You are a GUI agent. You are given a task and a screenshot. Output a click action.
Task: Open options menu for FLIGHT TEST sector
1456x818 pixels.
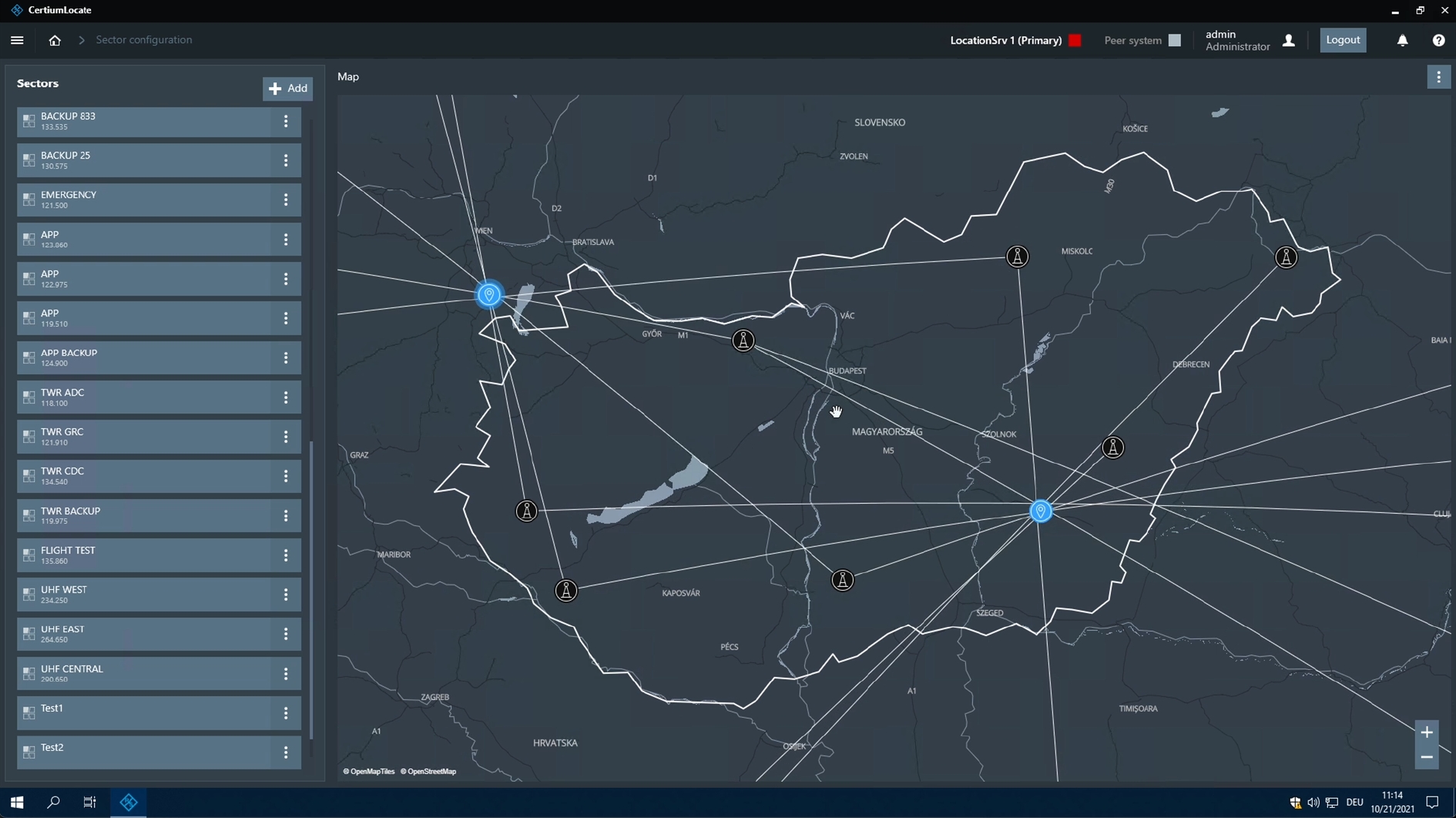[x=286, y=555]
